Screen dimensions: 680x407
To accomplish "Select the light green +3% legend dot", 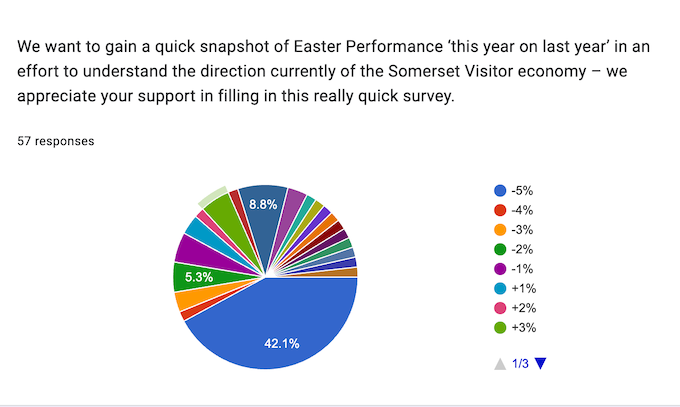I will coord(500,327).
